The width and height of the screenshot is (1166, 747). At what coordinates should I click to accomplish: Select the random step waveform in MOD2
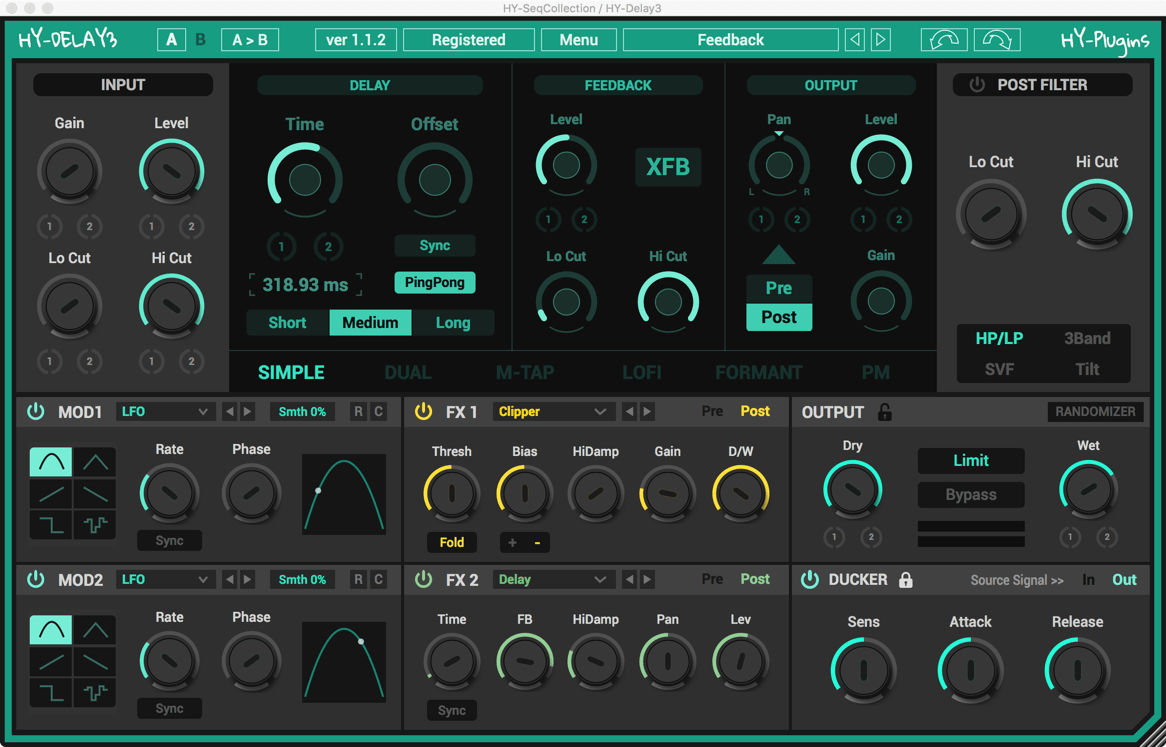pyautogui.click(x=96, y=693)
